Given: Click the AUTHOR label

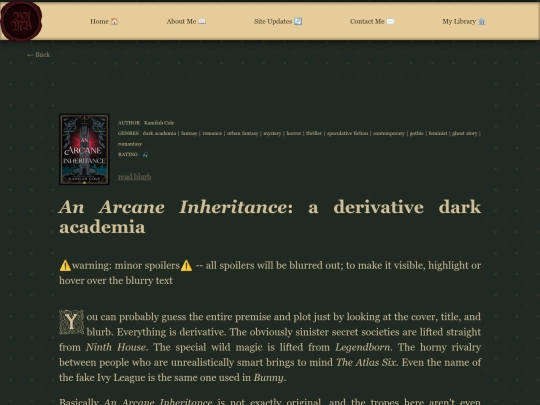Looking at the screenshot, I should [x=129, y=123].
